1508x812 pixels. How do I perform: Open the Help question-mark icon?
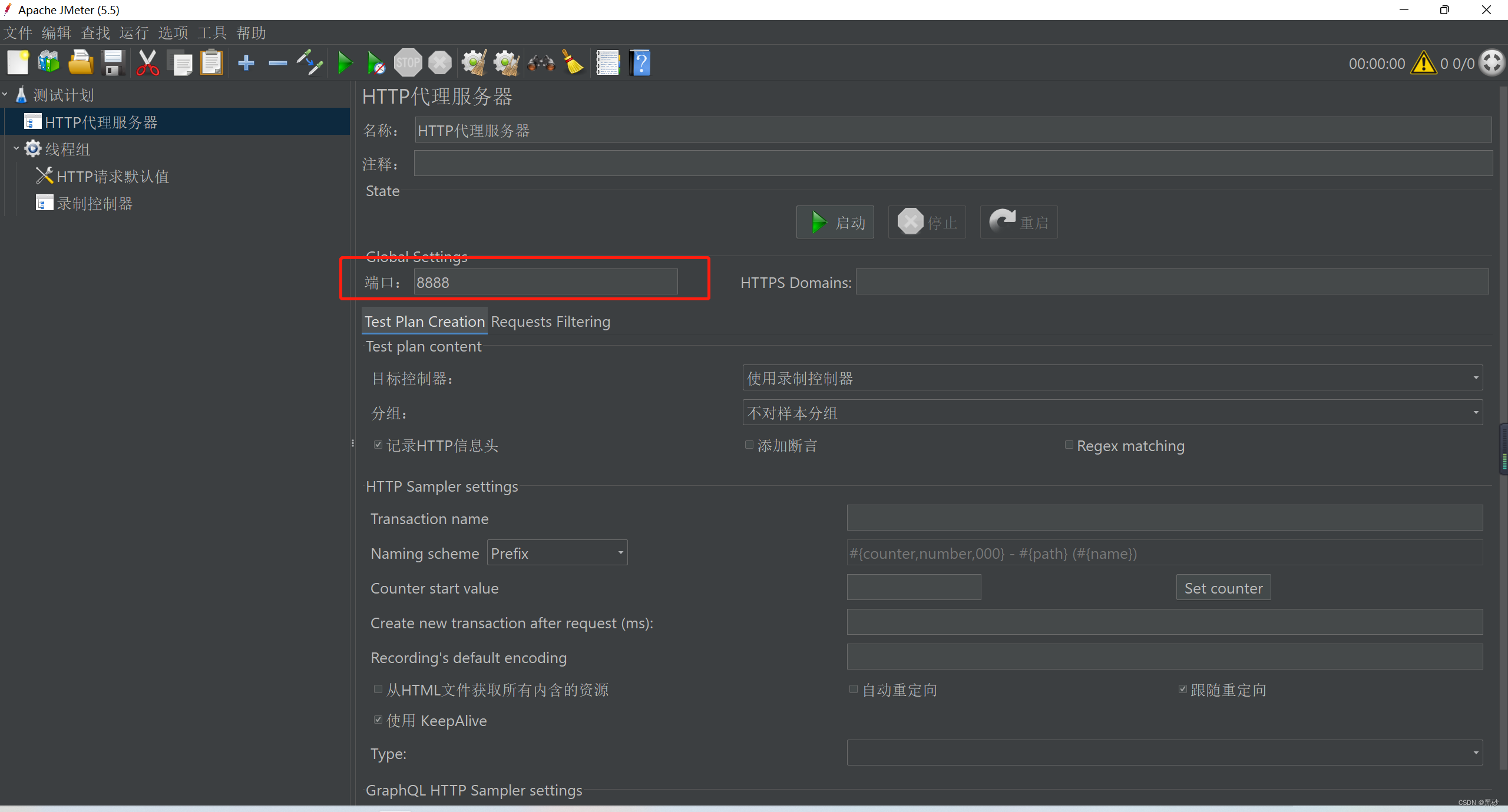point(640,62)
